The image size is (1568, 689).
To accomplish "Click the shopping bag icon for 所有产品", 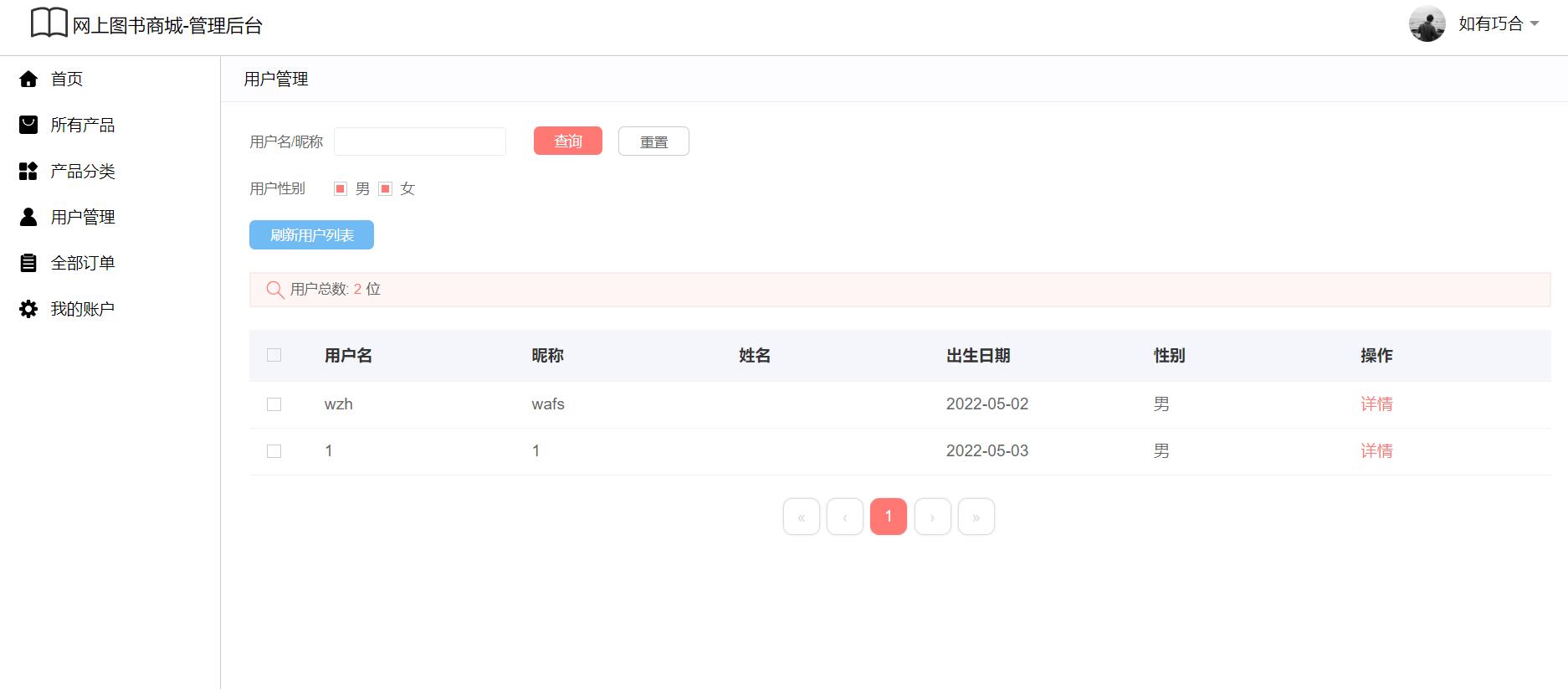I will point(28,125).
